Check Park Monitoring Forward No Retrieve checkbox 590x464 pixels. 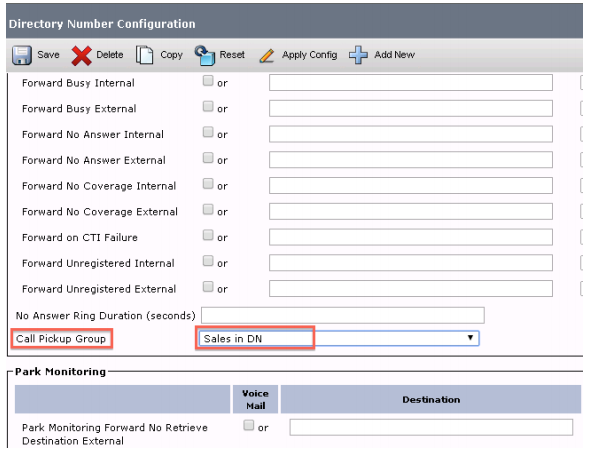[248, 425]
